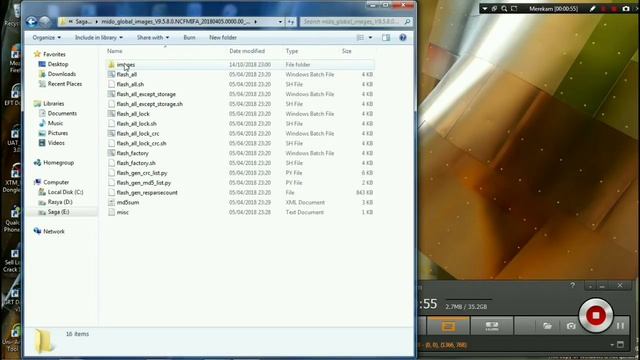640x360 pixels.
Task: Select the flash_all_lock_crc batch file
Action: tap(138, 133)
